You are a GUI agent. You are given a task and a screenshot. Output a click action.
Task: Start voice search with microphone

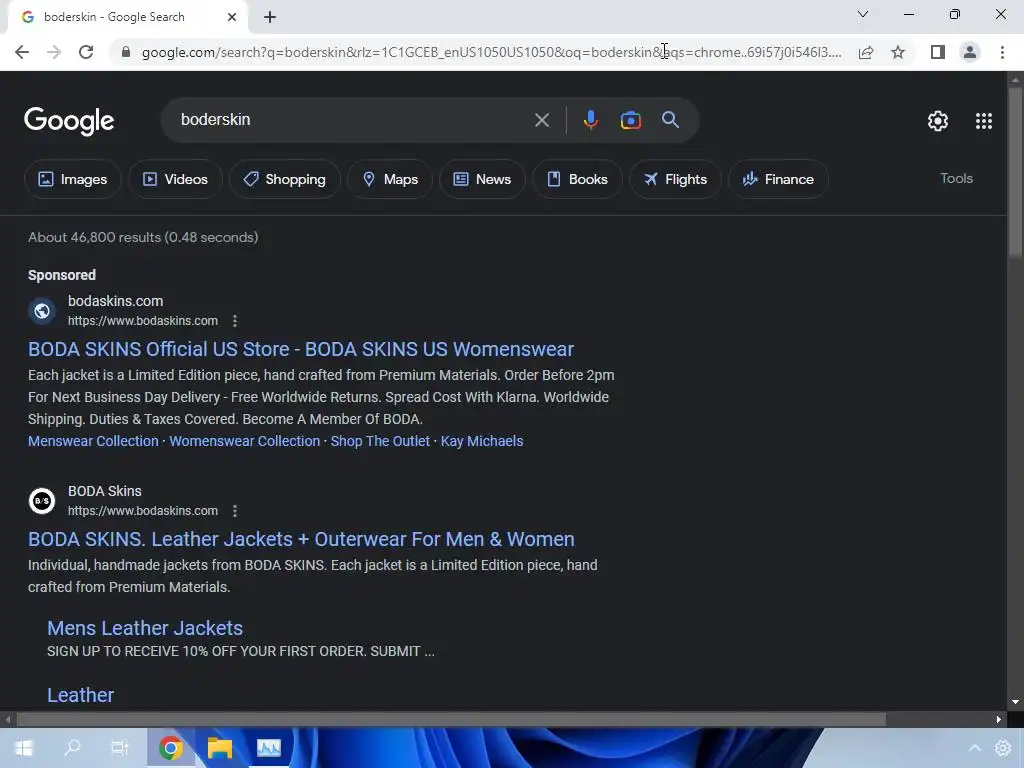click(x=590, y=120)
